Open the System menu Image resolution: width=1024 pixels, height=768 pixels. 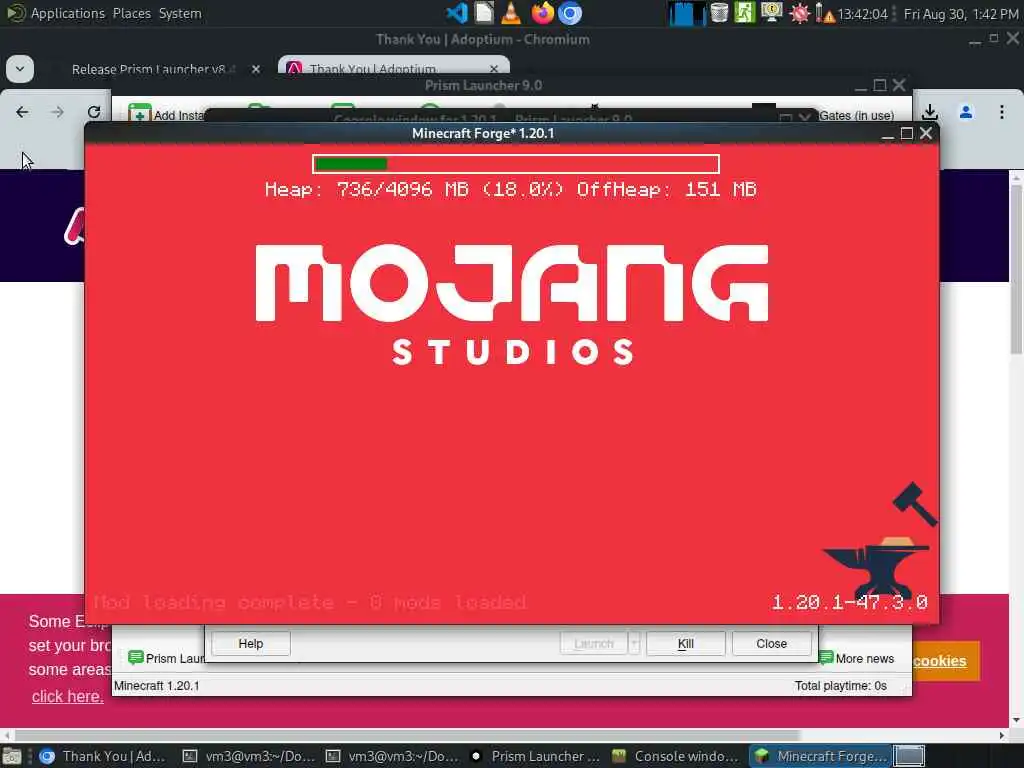pos(180,13)
